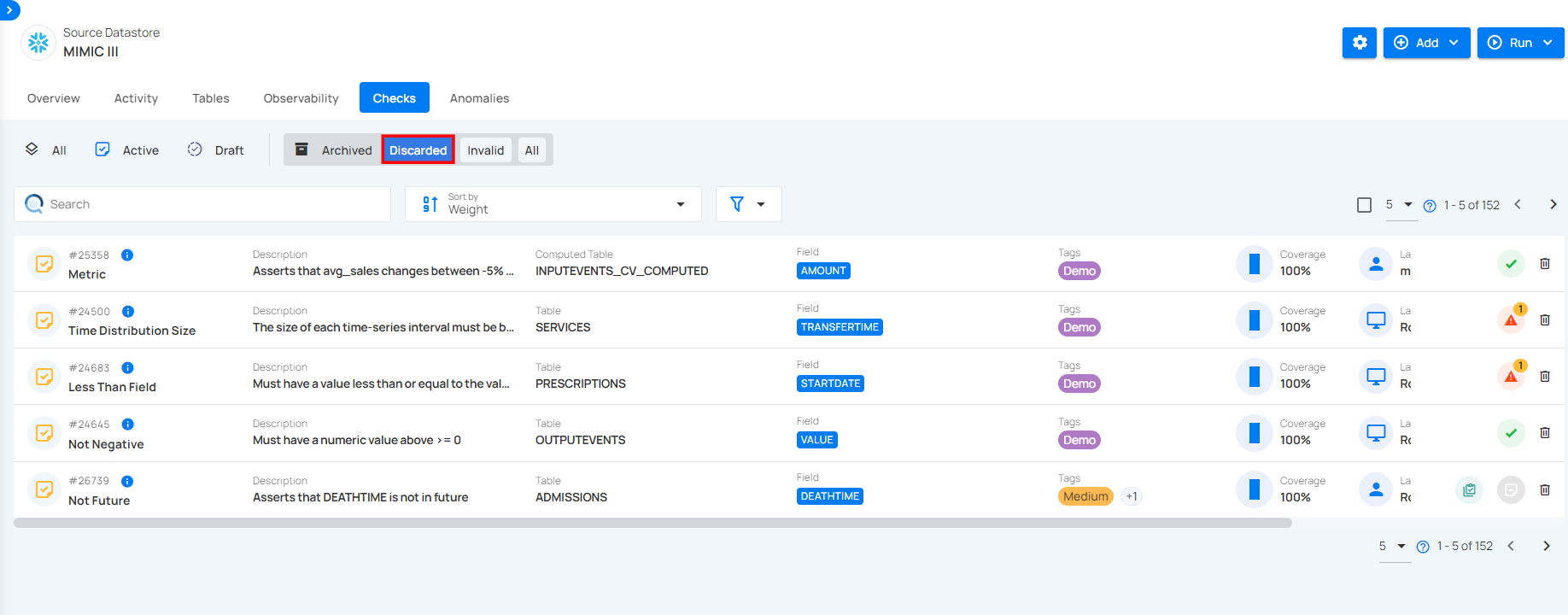1568x615 pixels.
Task: Go to next page at bottom
Action: [x=1547, y=546]
